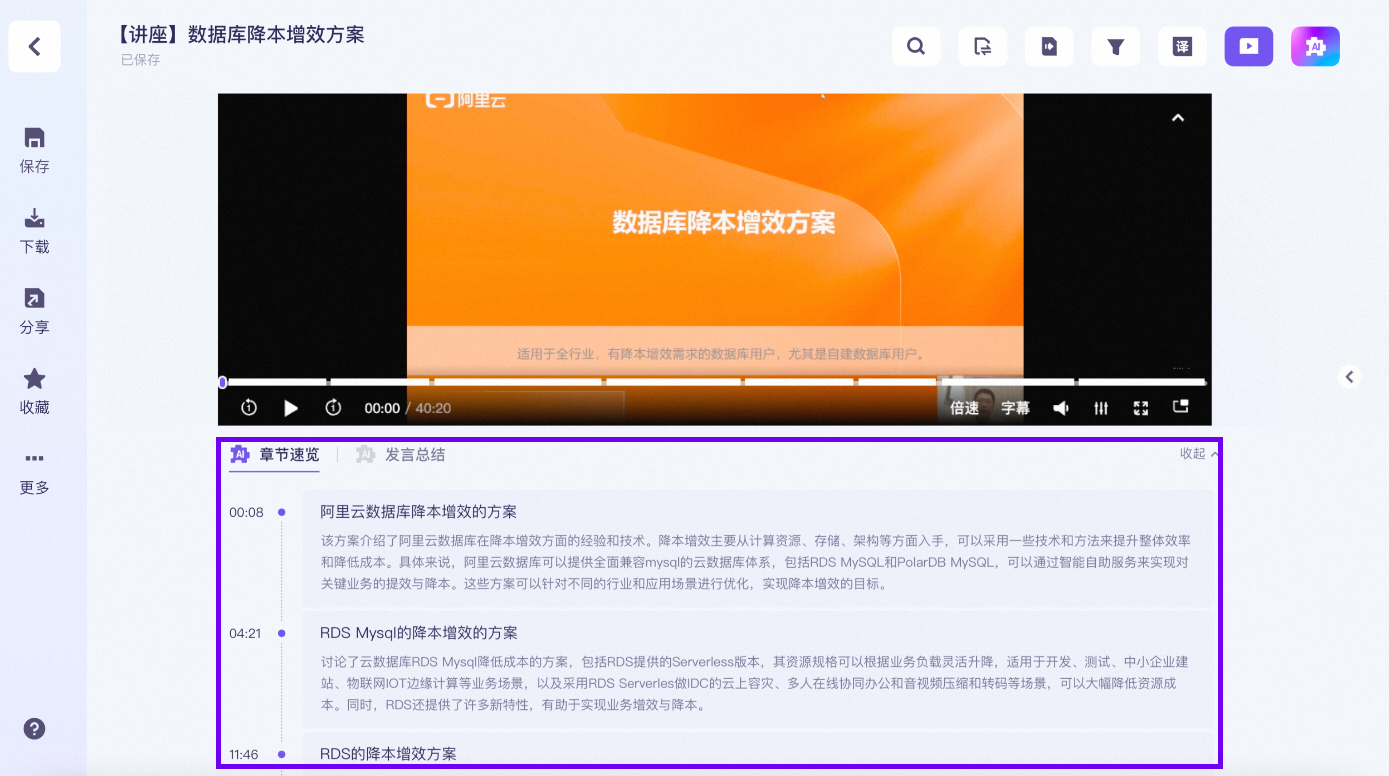Select the filter icon in the top toolbar
This screenshot has width=1389, height=776.
(x=1115, y=46)
